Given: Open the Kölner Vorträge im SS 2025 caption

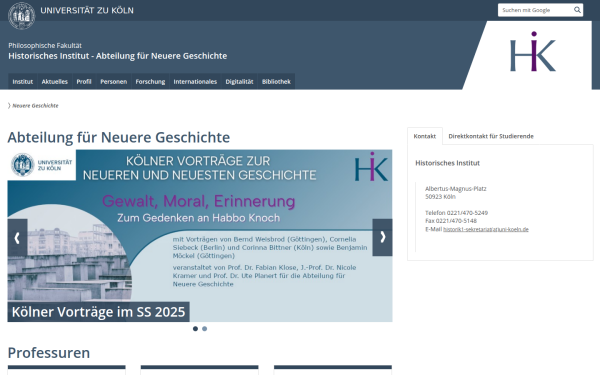Looking at the screenshot, I should tap(98, 312).
